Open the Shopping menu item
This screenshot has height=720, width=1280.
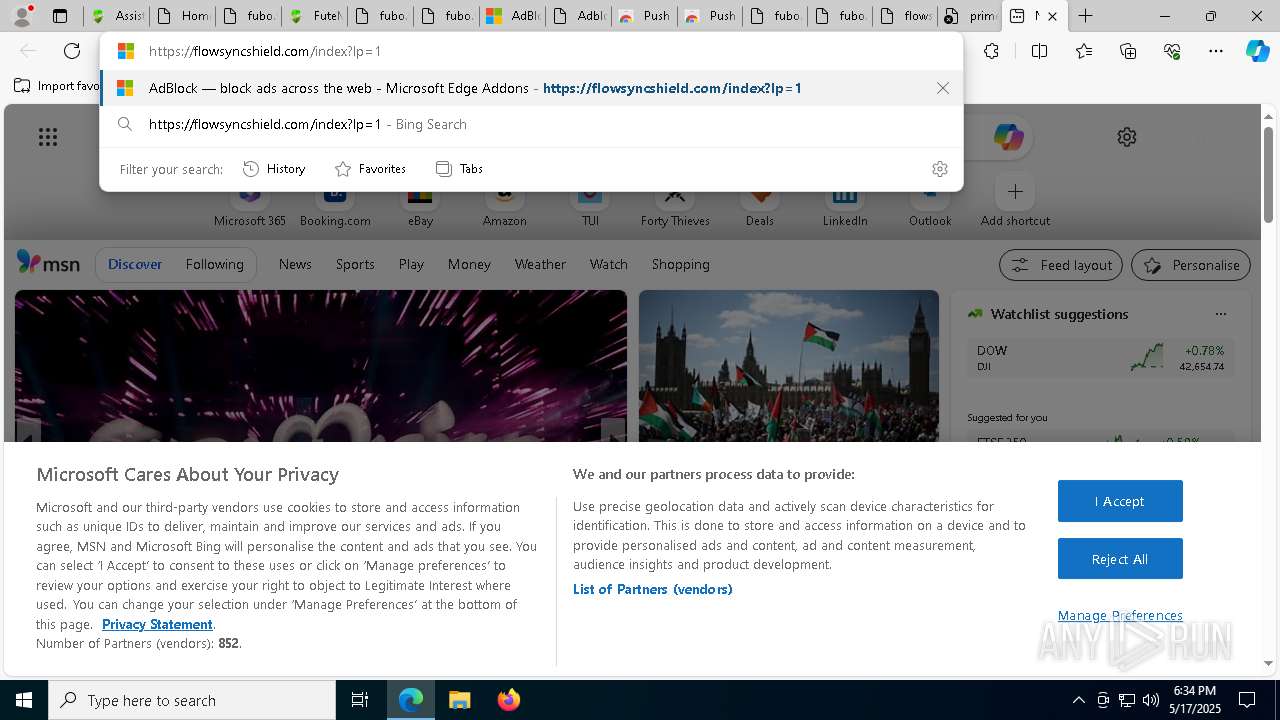[681, 264]
